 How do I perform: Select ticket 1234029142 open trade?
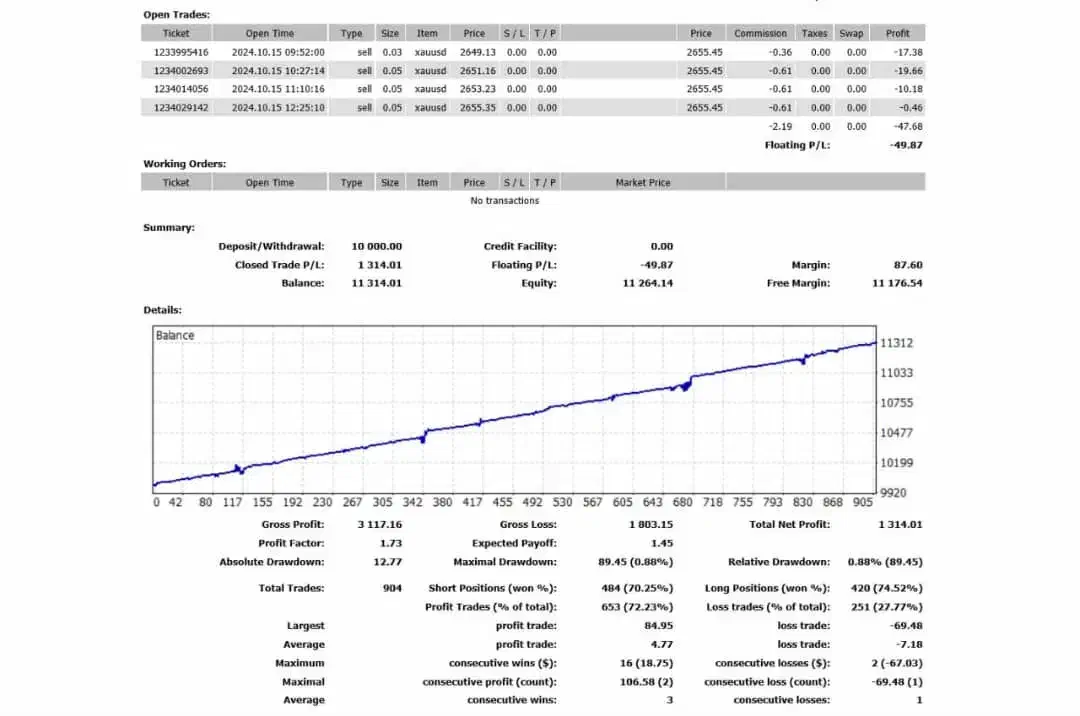tap(181, 108)
